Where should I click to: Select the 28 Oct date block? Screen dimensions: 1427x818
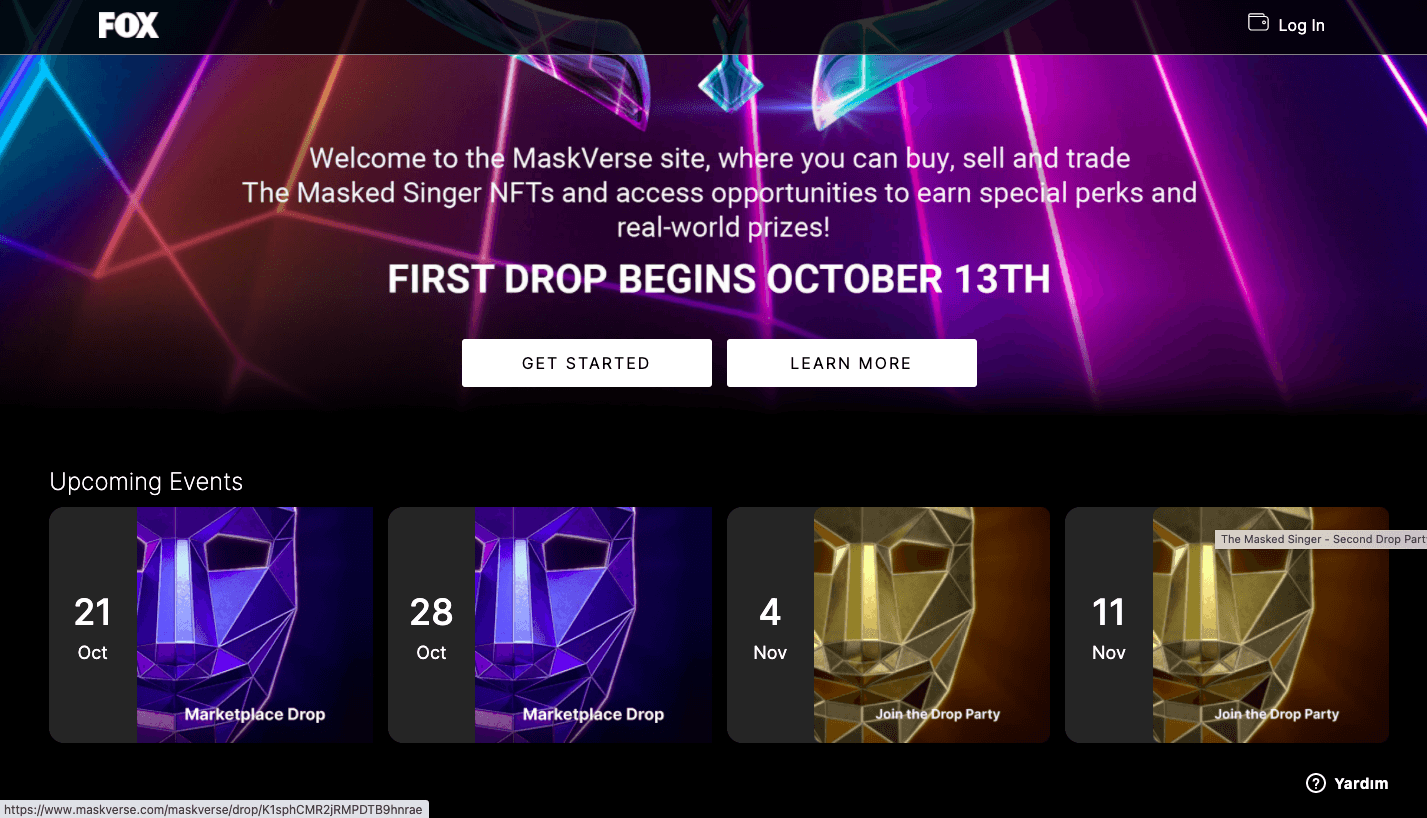[431, 626]
